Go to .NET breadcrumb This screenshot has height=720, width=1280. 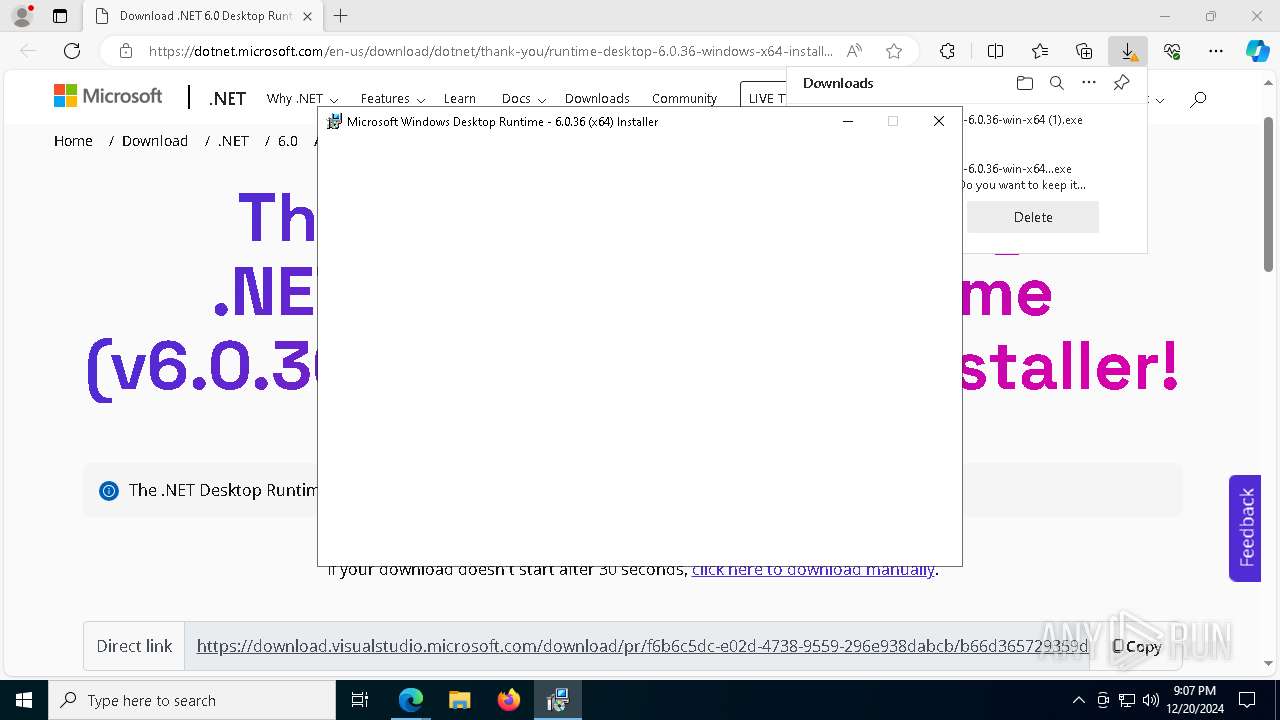234,141
